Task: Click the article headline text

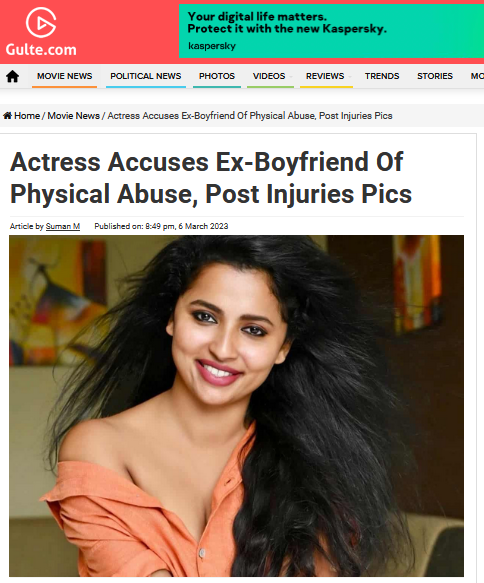Action: click(x=211, y=178)
